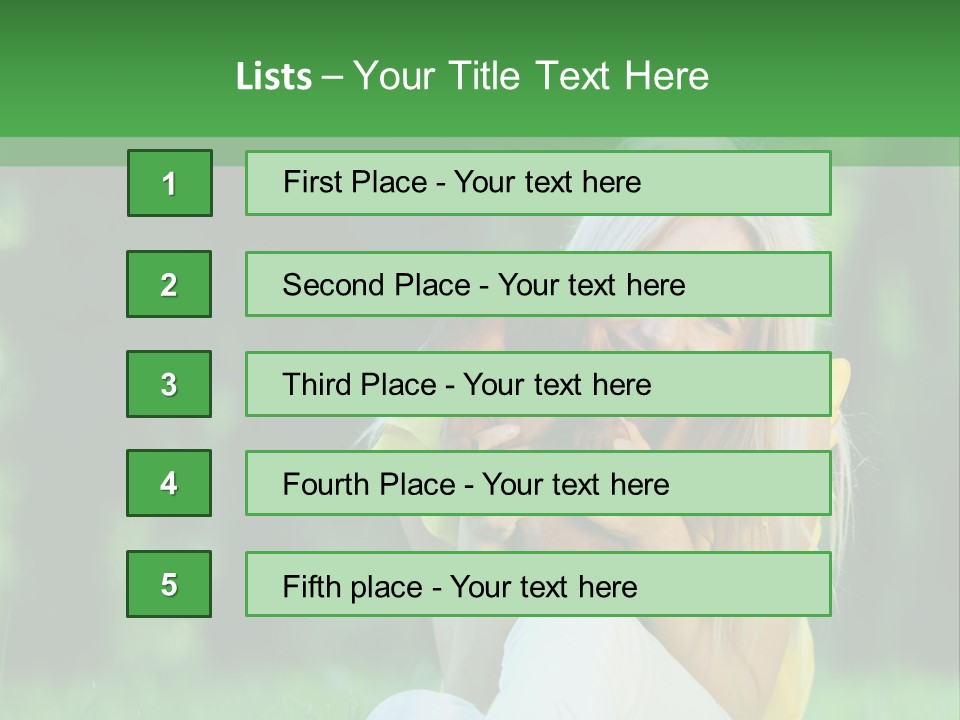The width and height of the screenshot is (960, 720).
Task: Click the blurred green background below number 5
Action: point(169,670)
